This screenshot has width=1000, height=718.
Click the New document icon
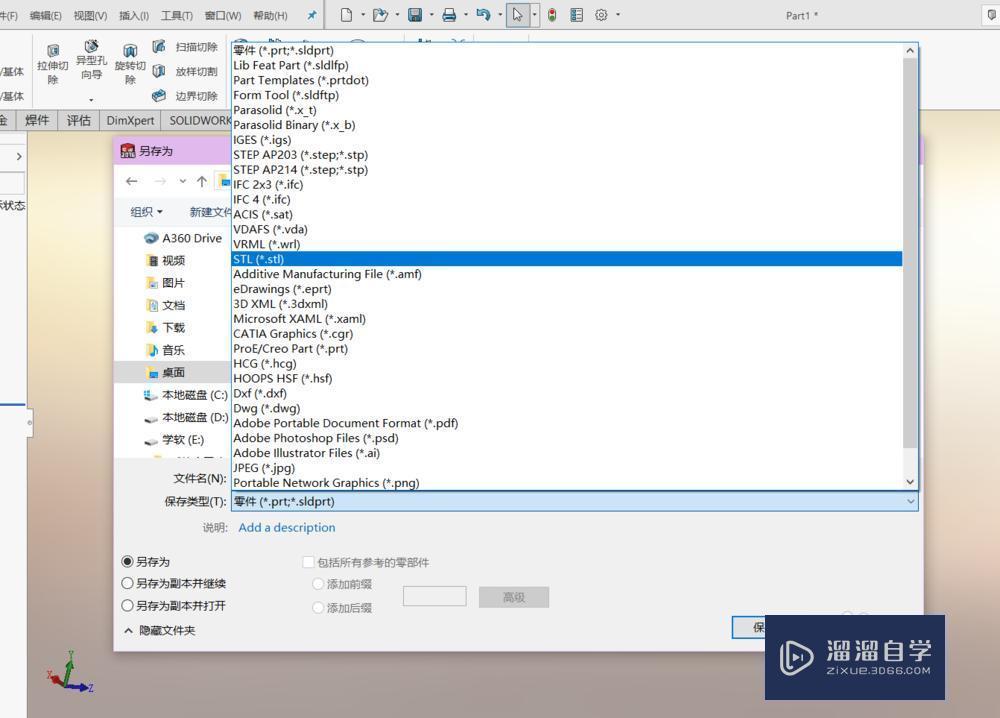pyautogui.click(x=346, y=15)
